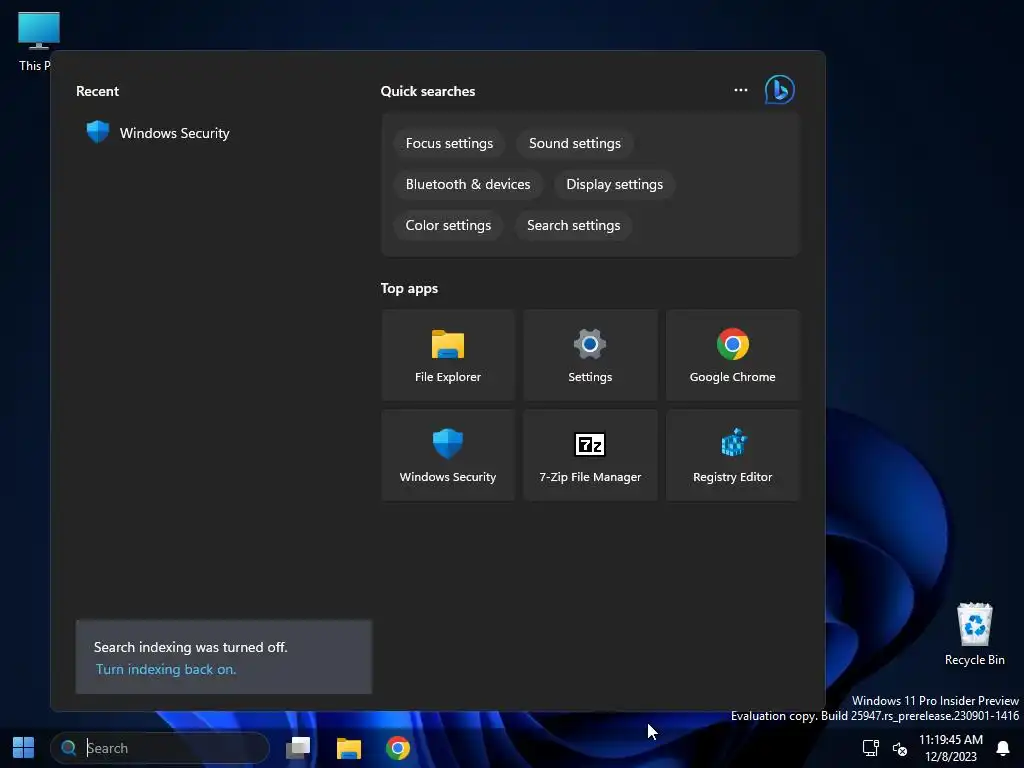The height and width of the screenshot is (768, 1024).
Task: Choose Focus settings quick search
Action: pos(449,144)
